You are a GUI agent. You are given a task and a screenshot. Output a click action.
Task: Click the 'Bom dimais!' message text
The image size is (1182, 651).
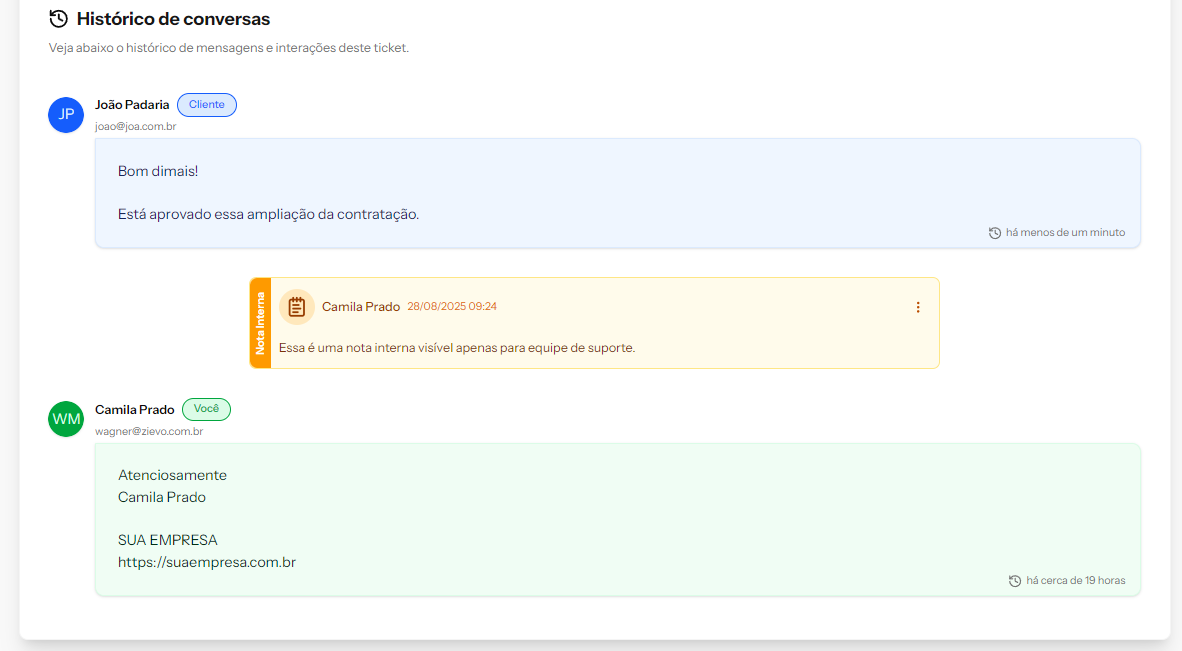click(x=158, y=171)
